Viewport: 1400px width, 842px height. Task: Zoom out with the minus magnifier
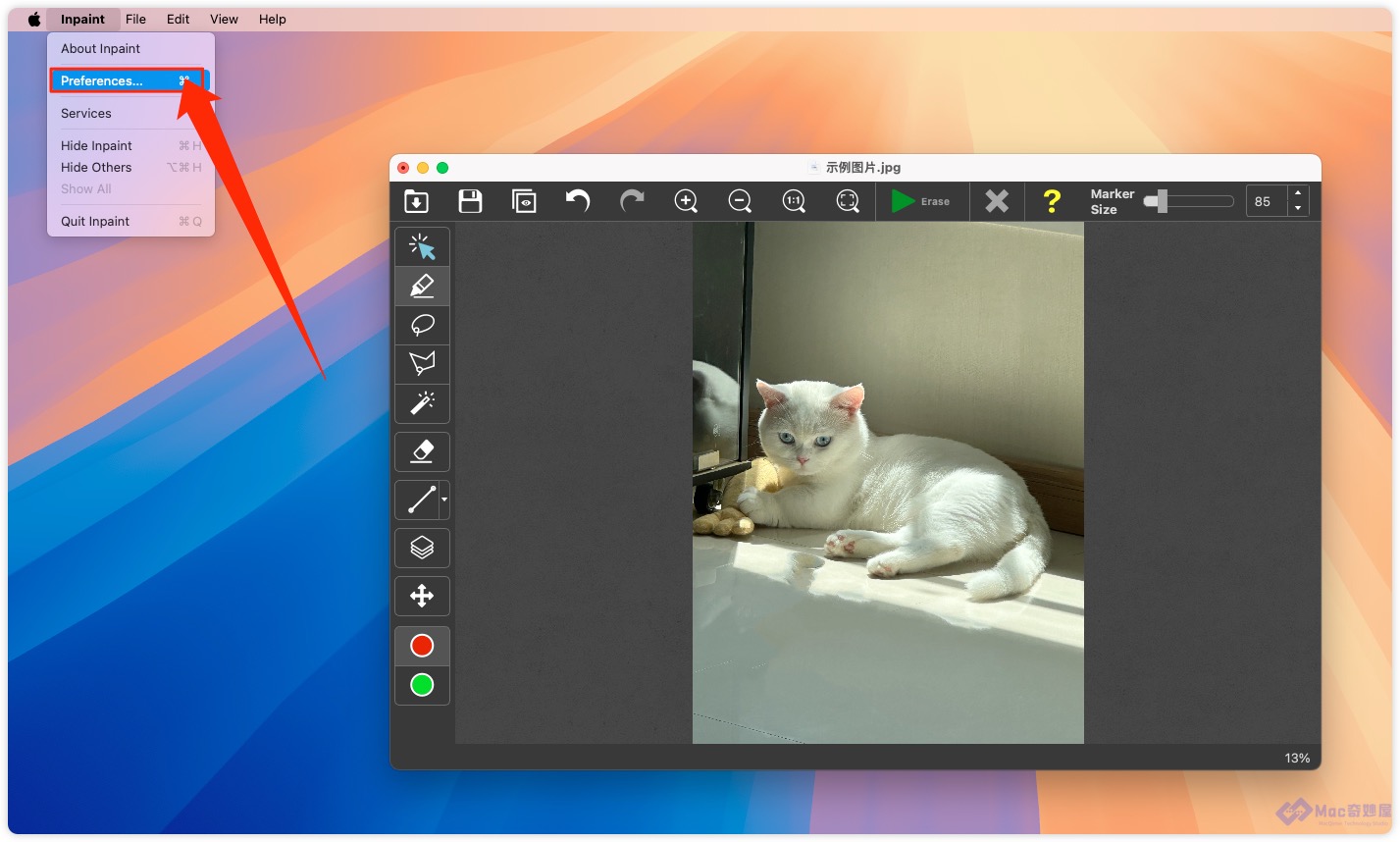(740, 201)
